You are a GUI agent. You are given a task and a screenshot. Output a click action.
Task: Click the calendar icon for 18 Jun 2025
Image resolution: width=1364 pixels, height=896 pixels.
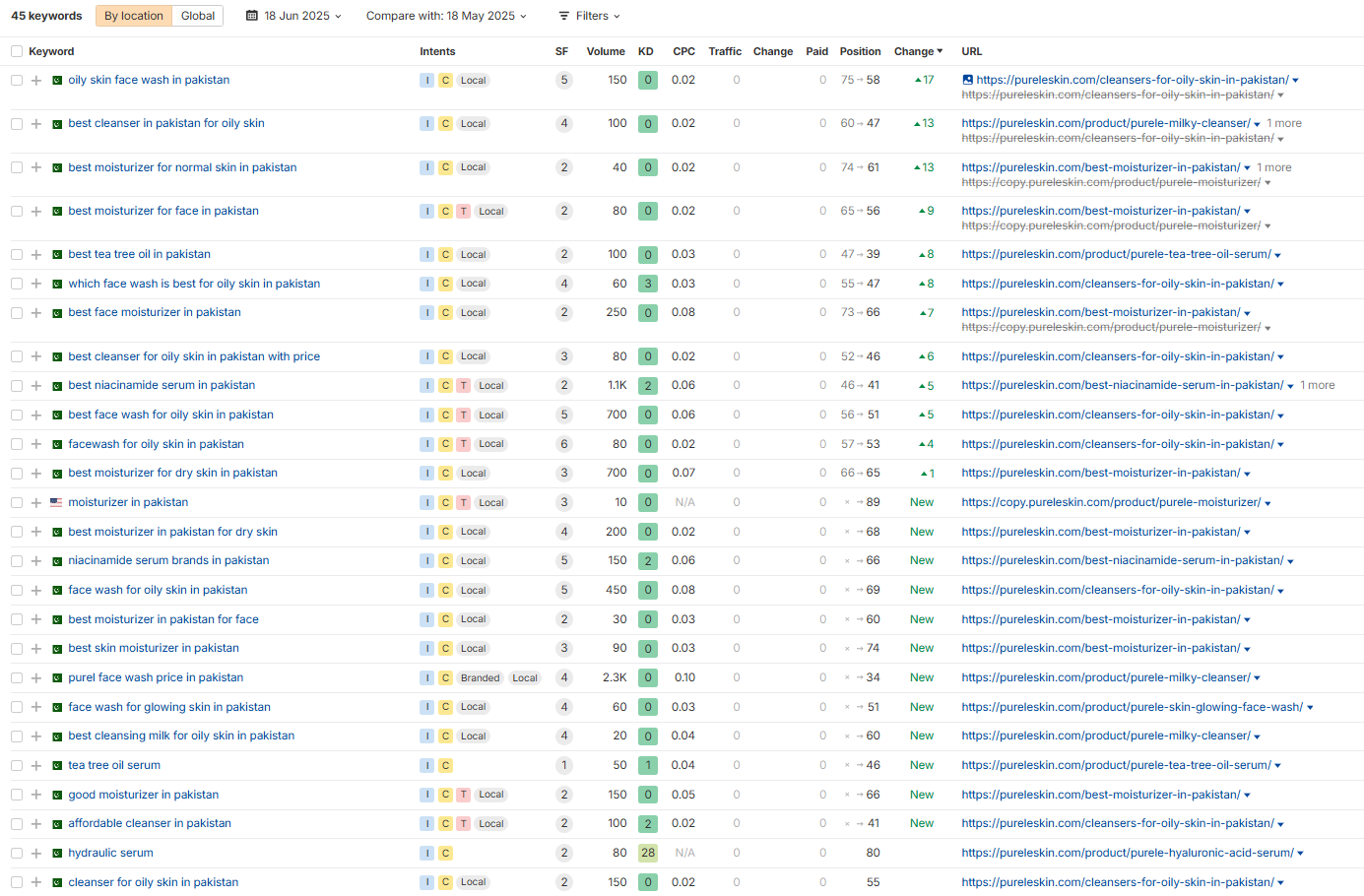[252, 16]
